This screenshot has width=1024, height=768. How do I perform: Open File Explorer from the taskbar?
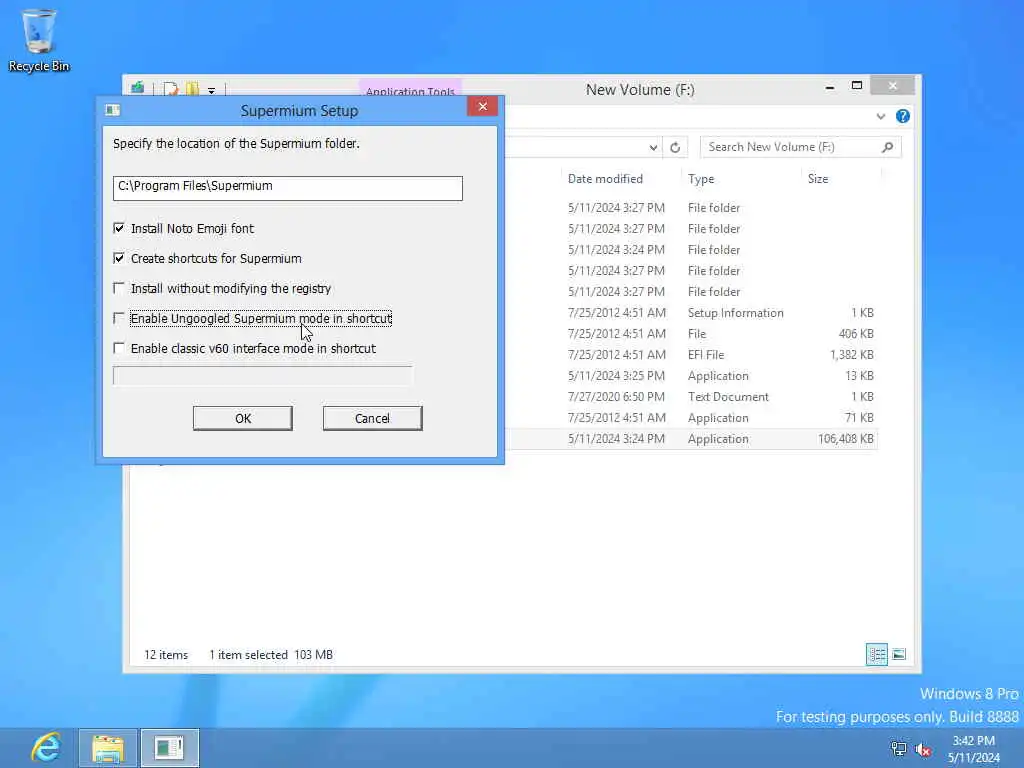tap(108, 748)
